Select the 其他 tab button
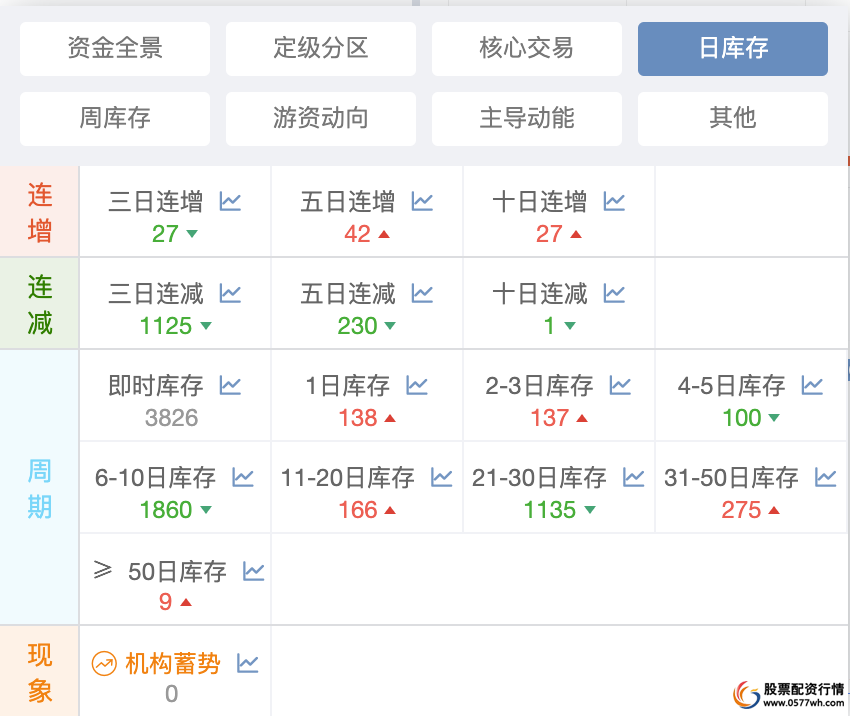 click(733, 118)
